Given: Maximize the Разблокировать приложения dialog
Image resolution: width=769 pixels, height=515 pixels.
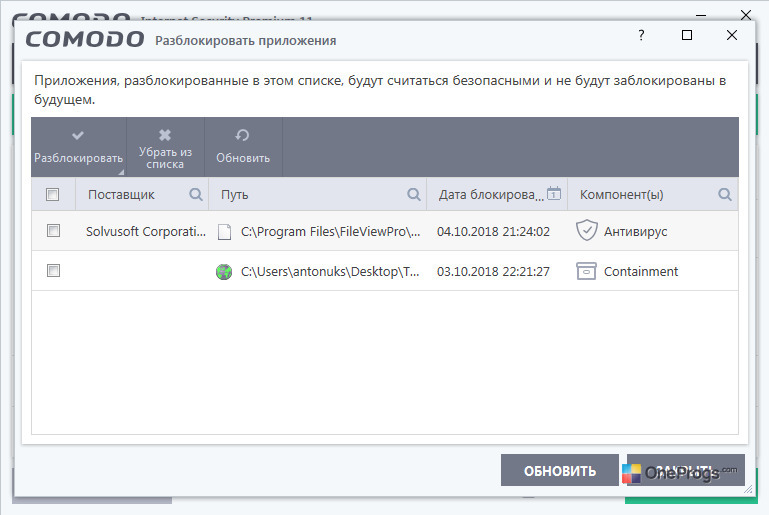Looking at the screenshot, I should click(687, 35).
